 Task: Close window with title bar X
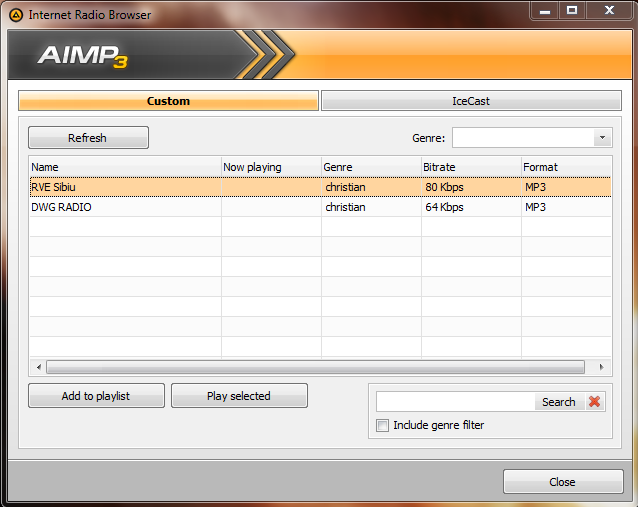click(609, 11)
